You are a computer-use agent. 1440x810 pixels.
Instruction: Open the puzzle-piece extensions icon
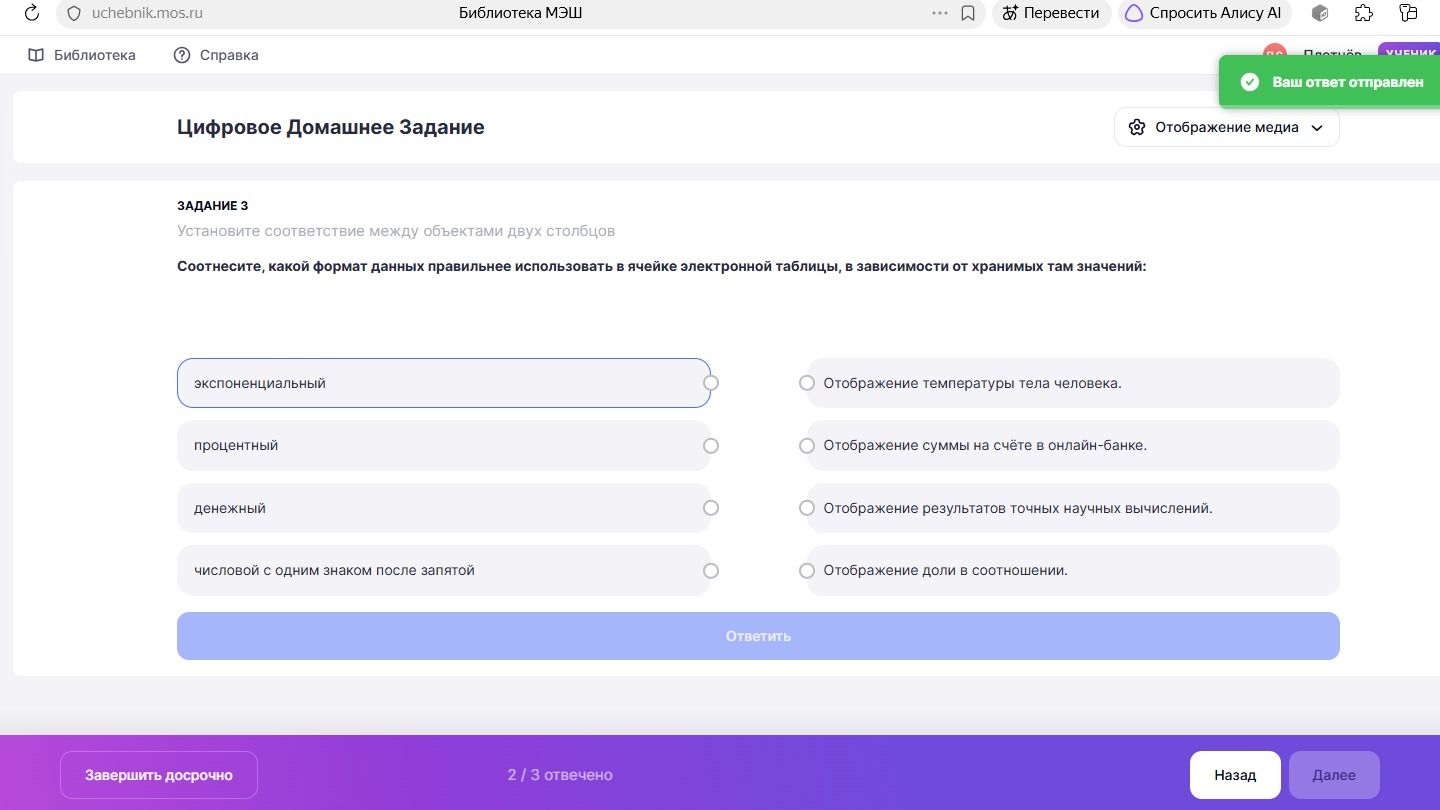[x=1363, y=13]
